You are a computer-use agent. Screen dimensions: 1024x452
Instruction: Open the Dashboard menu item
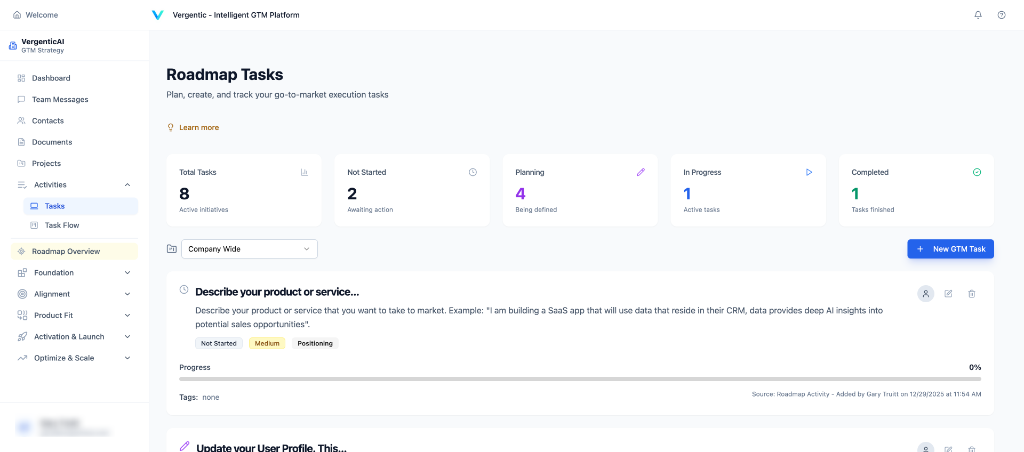coord(74,78)
